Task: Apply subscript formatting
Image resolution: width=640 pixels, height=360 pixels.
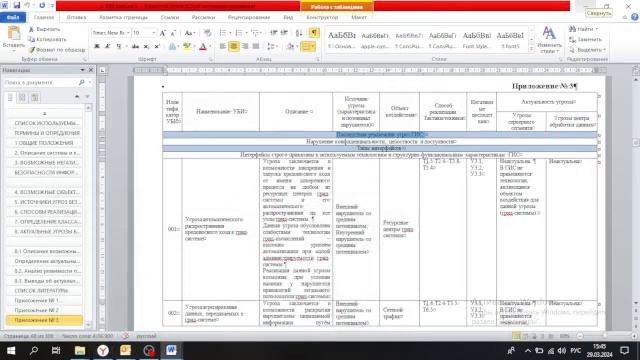Action: (146, 47)
